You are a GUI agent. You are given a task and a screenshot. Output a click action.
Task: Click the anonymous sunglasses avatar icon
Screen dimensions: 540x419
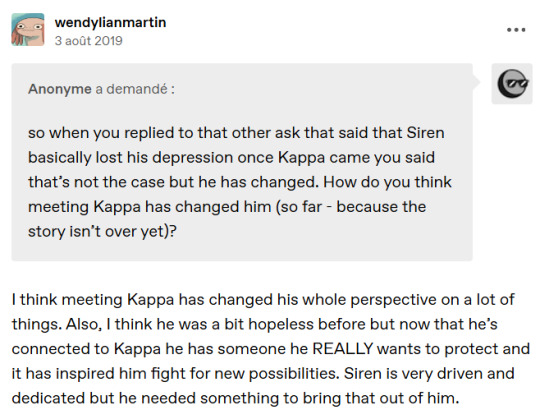[512, 84]
